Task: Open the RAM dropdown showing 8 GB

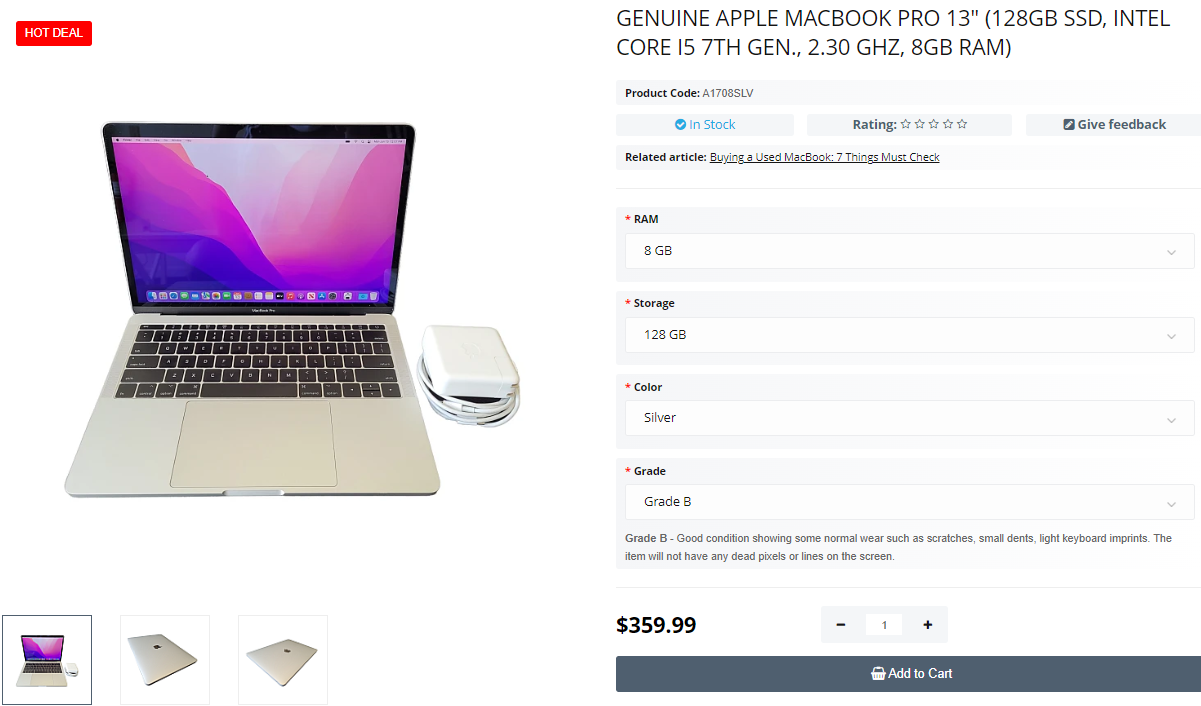Action: [910, 251]
